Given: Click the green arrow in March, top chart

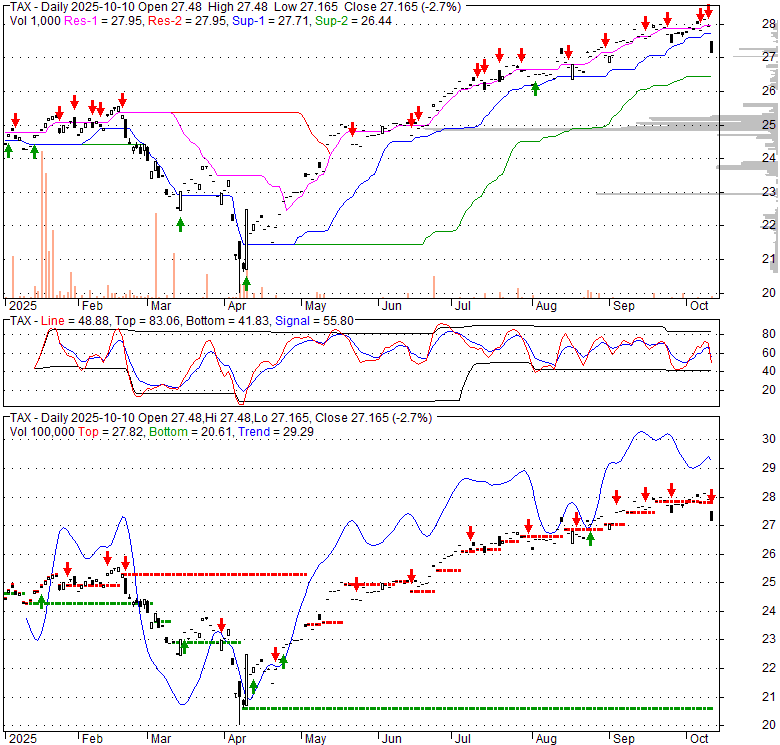Looking at the screenshot, I should 181,224.
